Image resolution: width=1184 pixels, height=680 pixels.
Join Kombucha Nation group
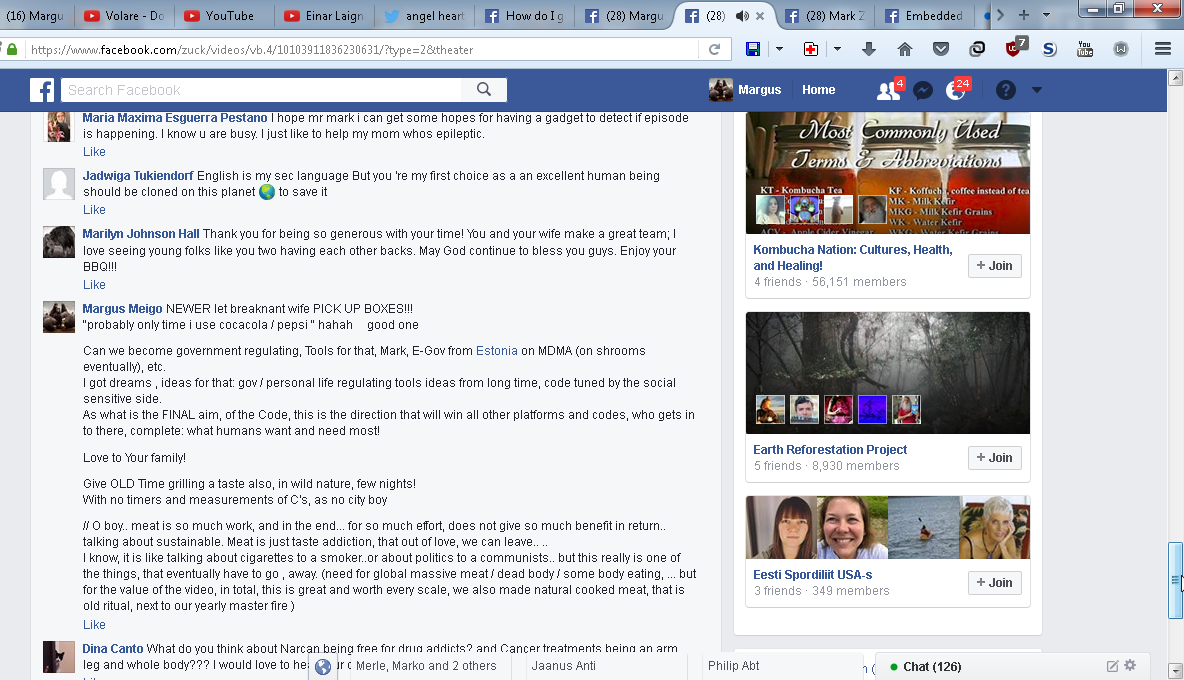(994, 266)
